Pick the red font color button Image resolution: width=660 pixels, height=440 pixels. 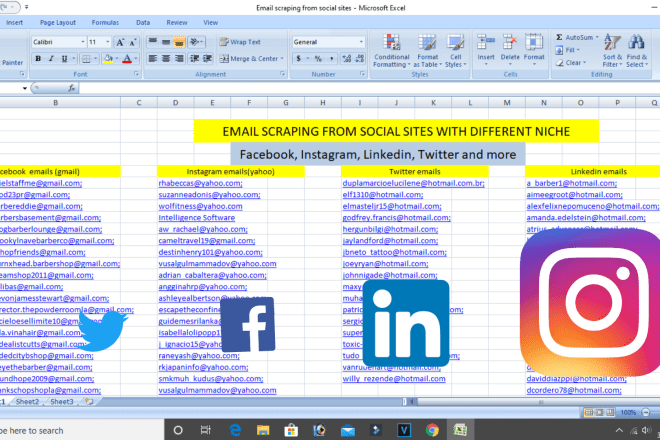[x=127, y=59]
